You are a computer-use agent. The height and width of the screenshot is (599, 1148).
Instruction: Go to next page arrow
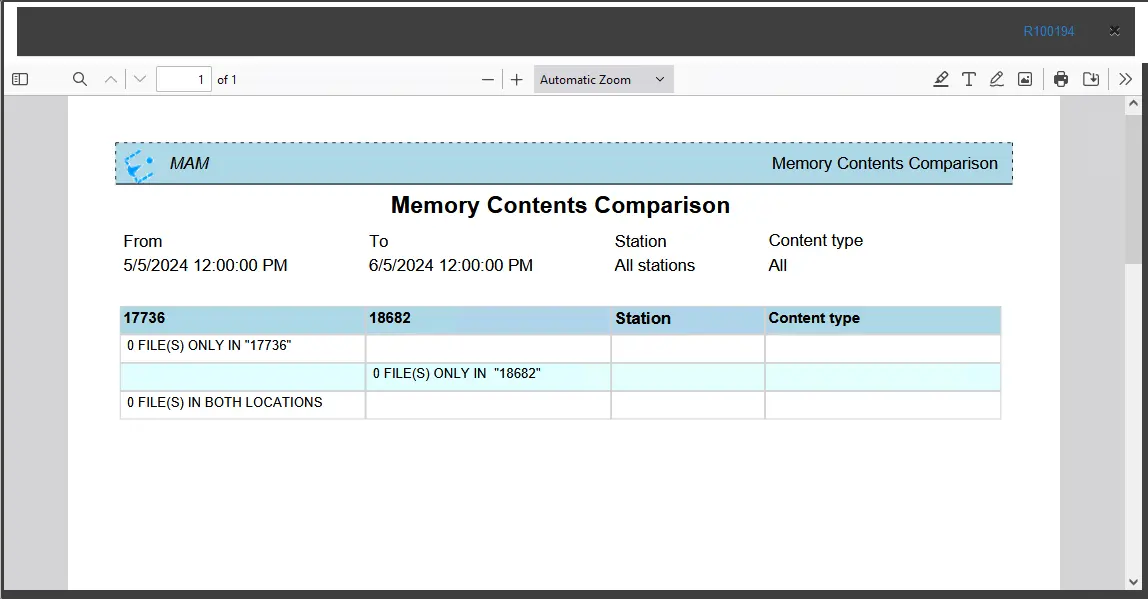pyautogui.click(x=140, y=80)
